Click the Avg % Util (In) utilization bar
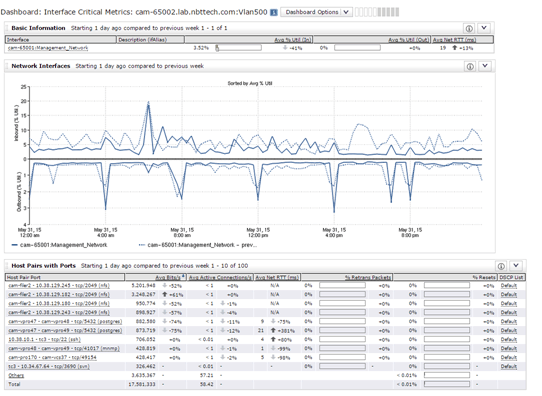542x396 pixels. (x=238, y=48)
